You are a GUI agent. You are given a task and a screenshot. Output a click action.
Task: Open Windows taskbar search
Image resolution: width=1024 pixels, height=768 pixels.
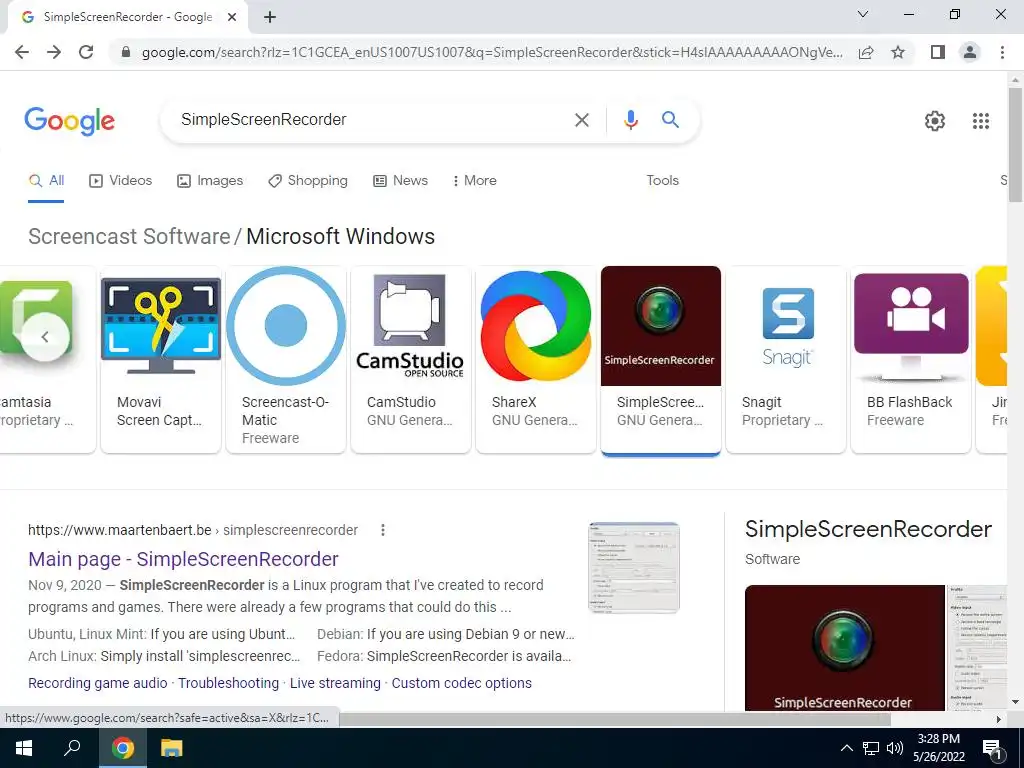pyautogui.click(x=72, y=748)
